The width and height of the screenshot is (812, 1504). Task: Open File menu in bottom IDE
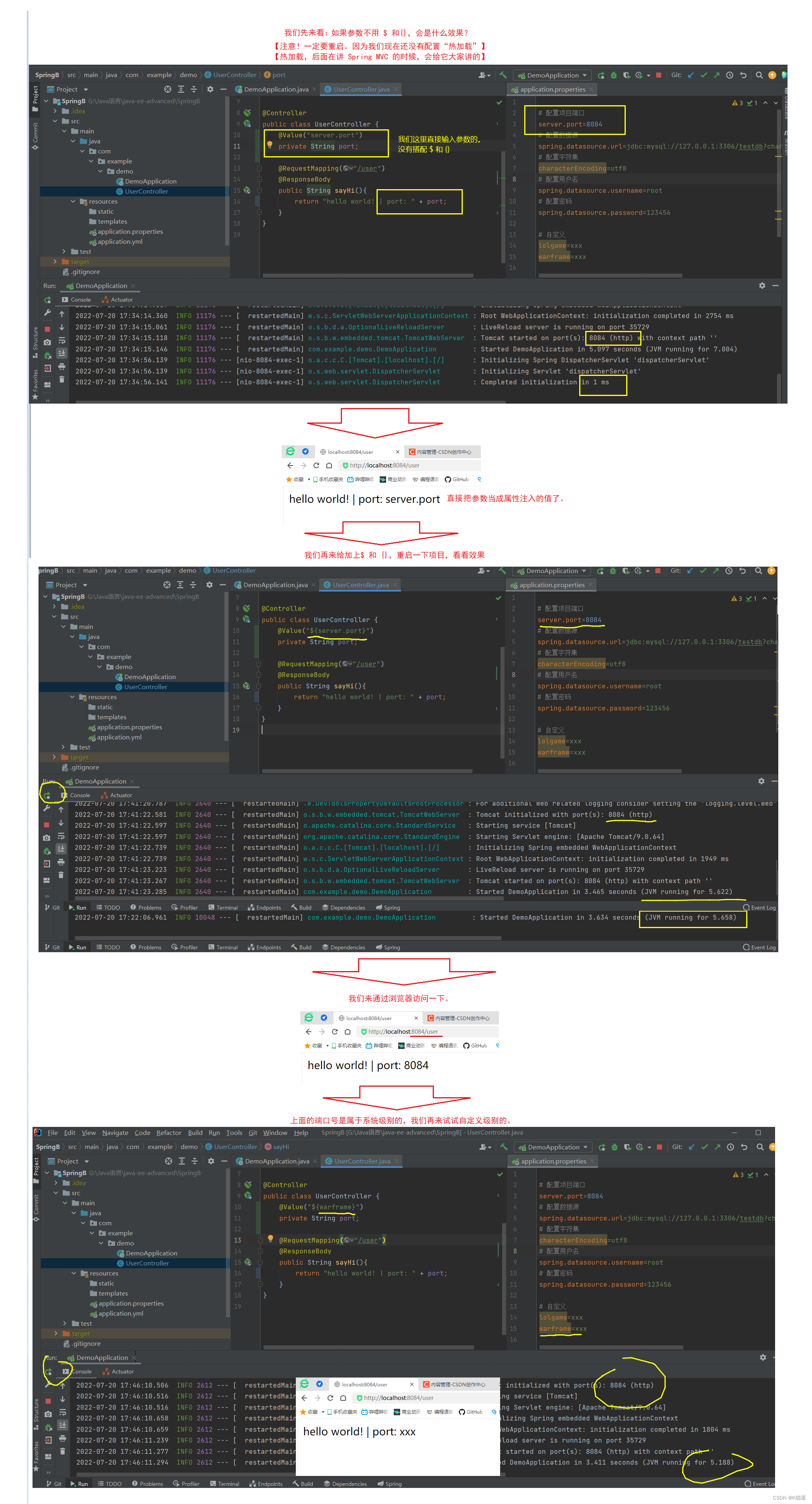[x=53, y=1133]
